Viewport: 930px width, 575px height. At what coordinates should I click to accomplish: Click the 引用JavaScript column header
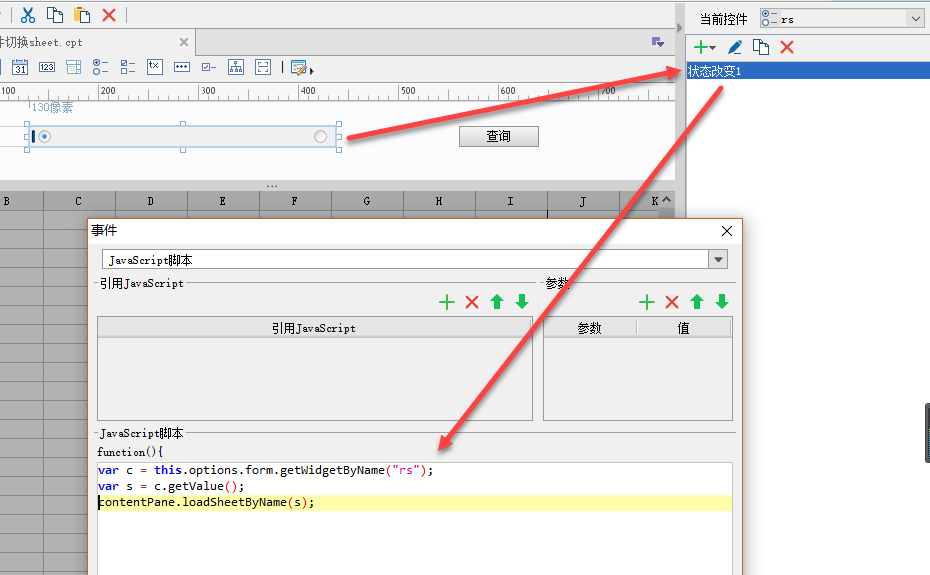tap(314, 328)
